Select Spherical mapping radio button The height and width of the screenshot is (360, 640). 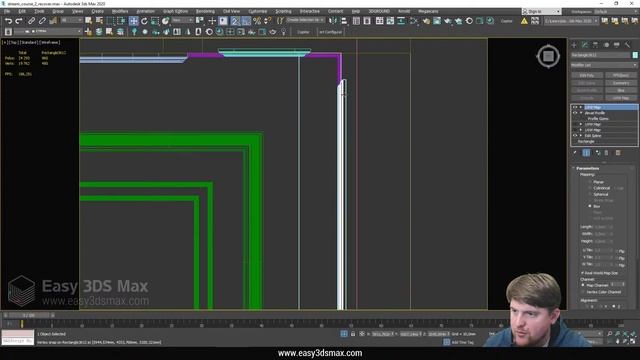[590, 194]
